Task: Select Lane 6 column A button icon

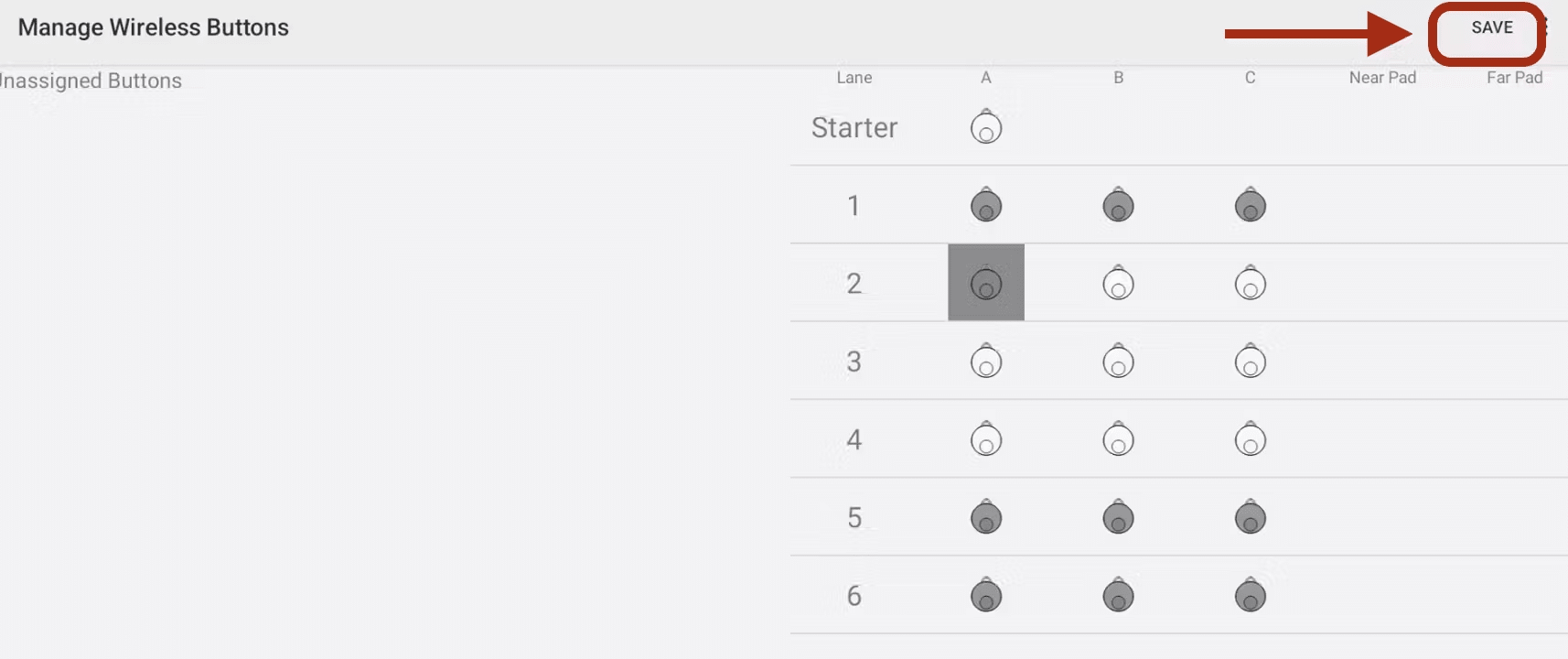Action: 985,595
